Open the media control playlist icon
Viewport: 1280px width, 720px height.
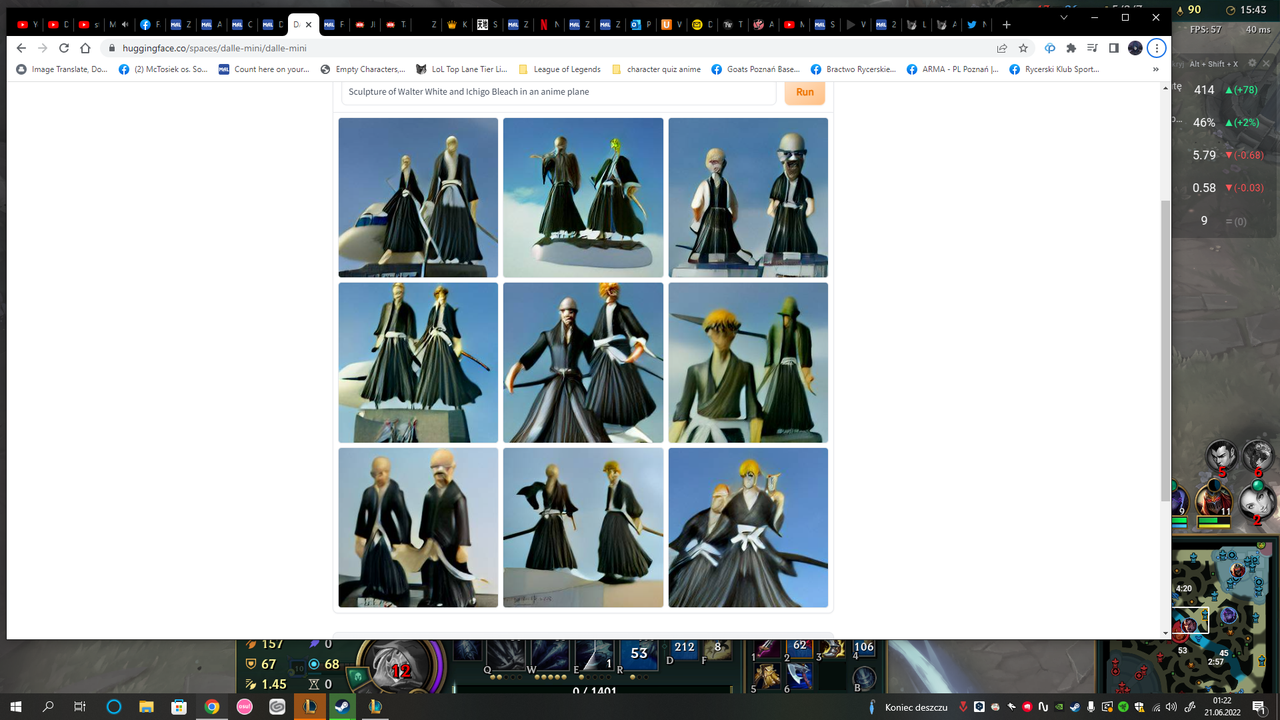coord(1092,48)
